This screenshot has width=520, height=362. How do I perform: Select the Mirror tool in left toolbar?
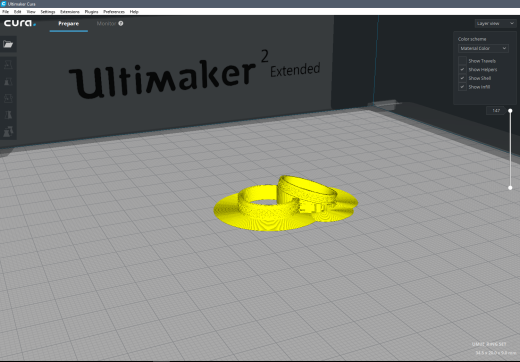[8, 115]
